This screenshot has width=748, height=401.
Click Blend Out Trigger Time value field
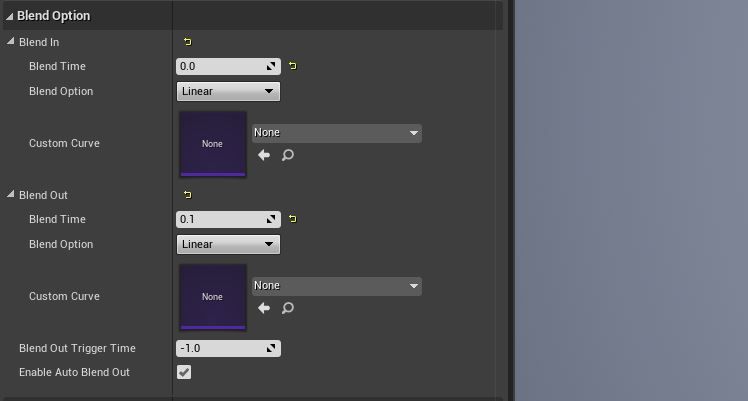[229, 349]
